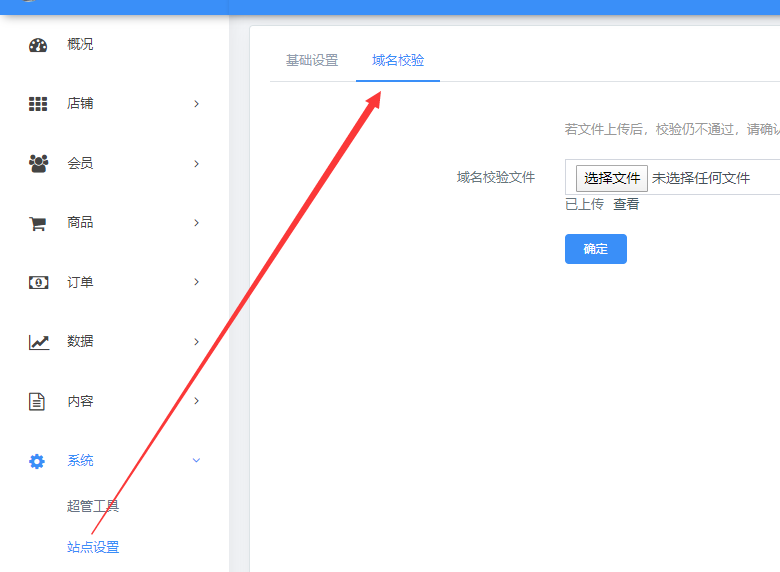Click the shopping cart icon for 商品
This screenshot has height=572, width=780.
click(38, 223)
